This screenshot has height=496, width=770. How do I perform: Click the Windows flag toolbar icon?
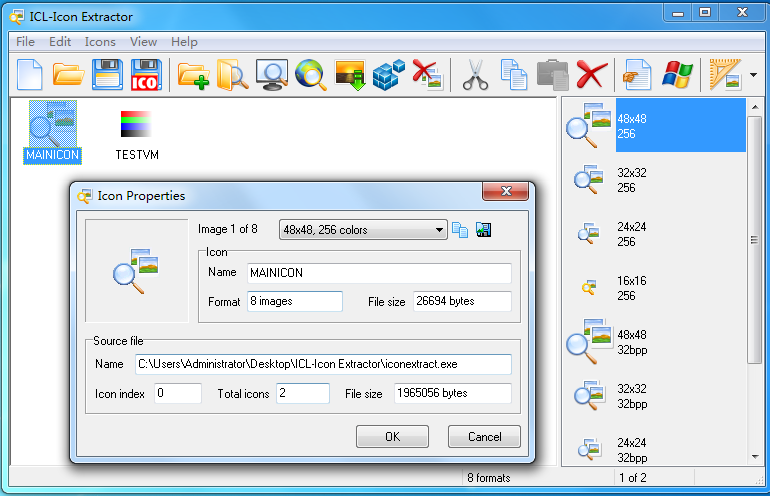(x=677, y=75)
